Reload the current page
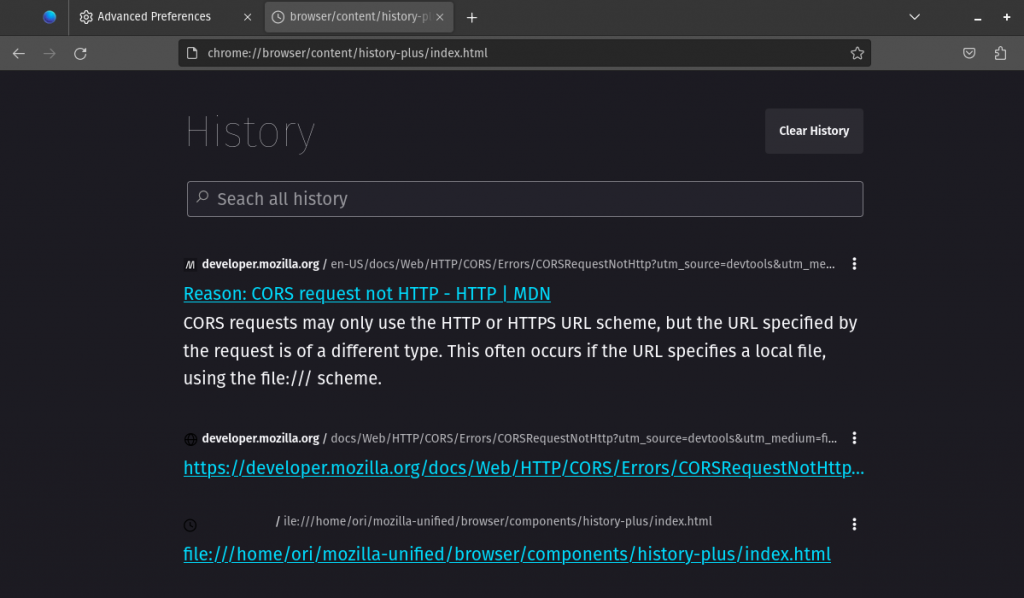 pyautogui.click(x=80, y=54)
